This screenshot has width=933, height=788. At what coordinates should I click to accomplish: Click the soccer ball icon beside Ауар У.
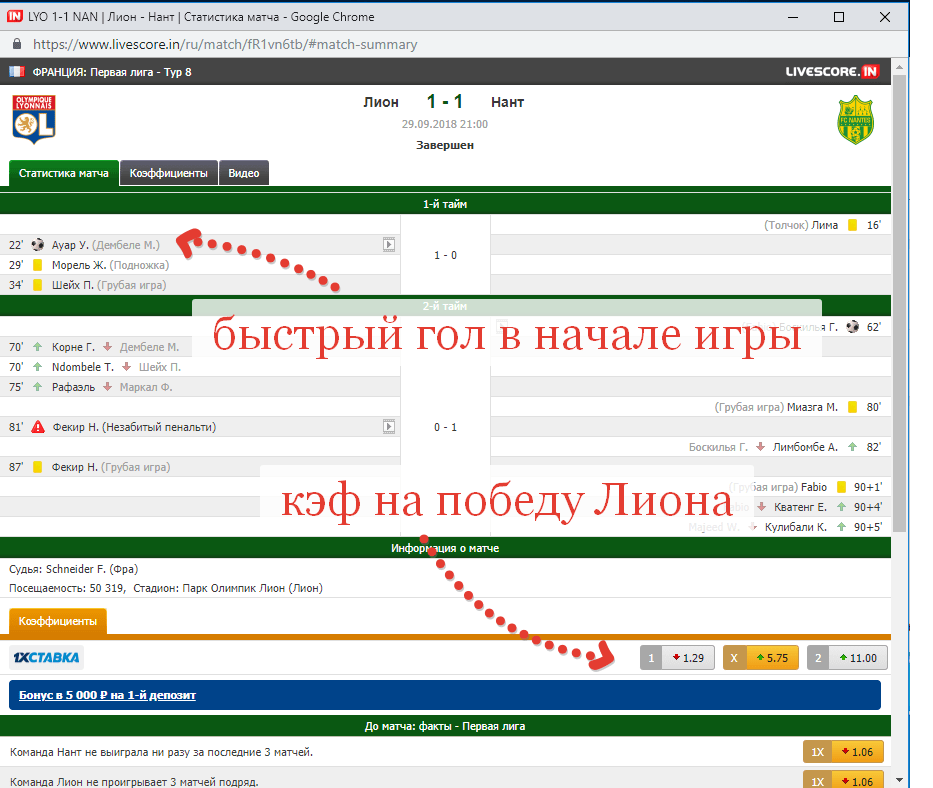point(38,245)
